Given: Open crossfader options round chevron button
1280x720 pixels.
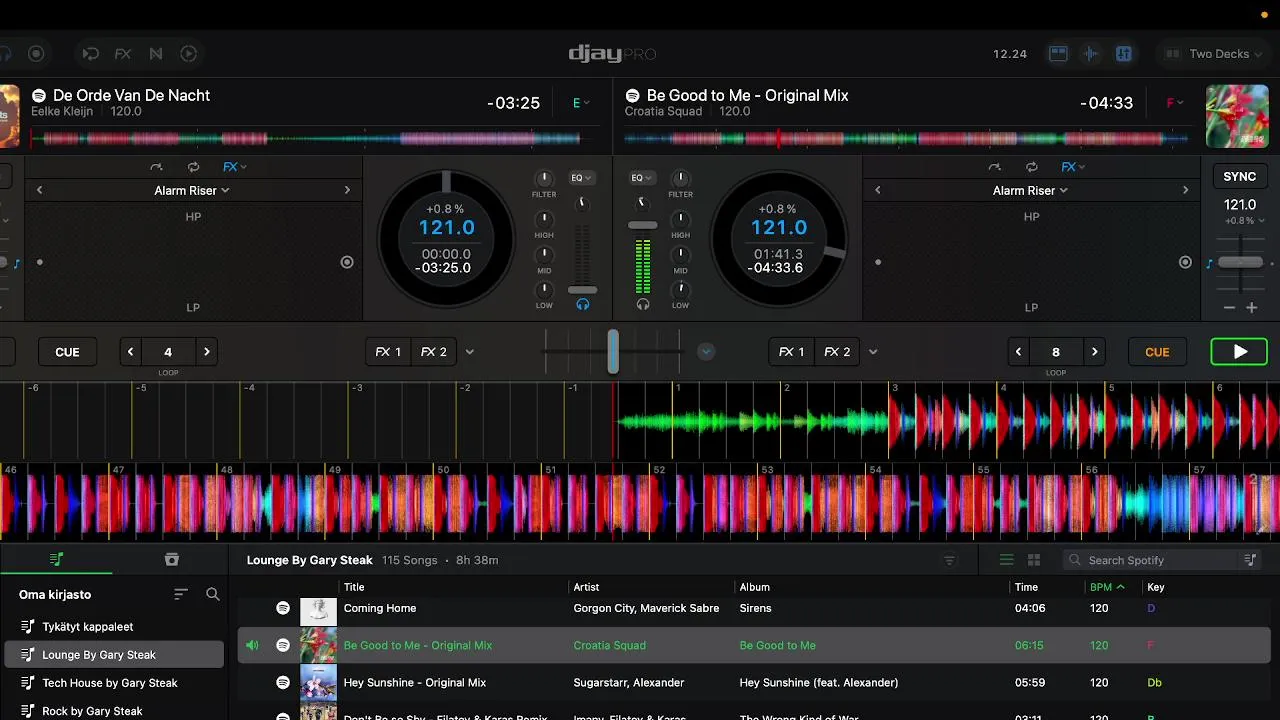Looking at the screenshot, I should click(706, 352).
